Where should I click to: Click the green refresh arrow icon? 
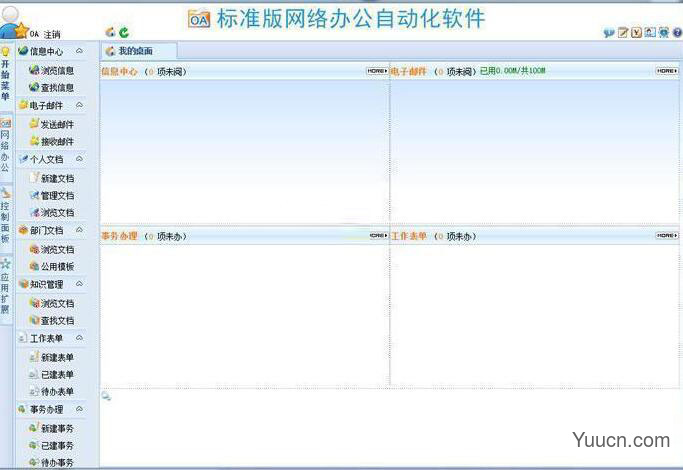coord(124,32)
